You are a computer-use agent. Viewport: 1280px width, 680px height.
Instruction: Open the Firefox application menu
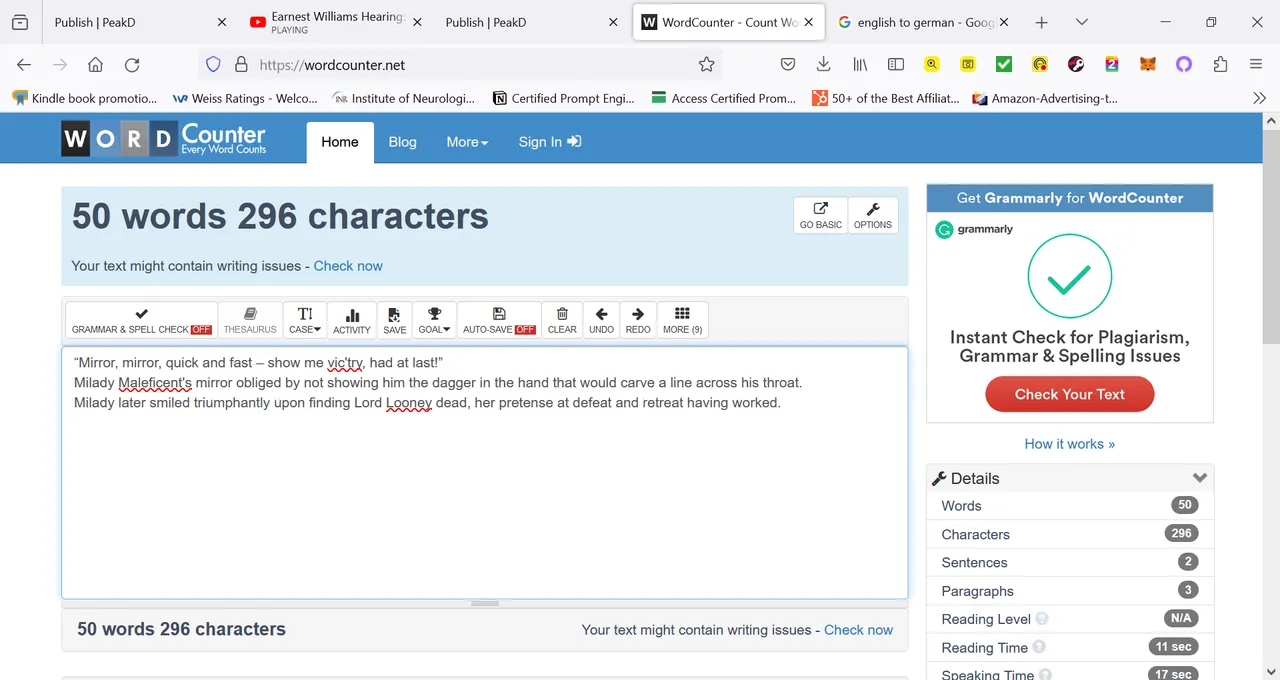pos(1256,65)
